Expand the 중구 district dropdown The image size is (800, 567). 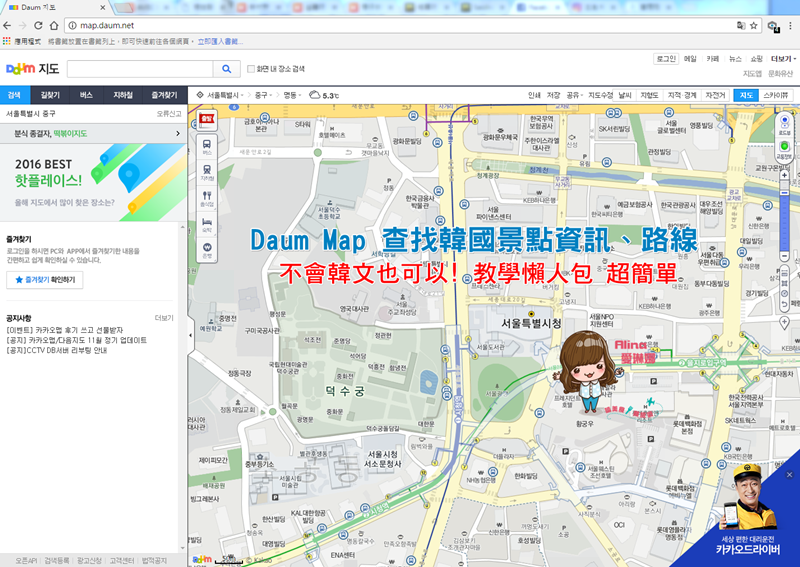[263, 95]
